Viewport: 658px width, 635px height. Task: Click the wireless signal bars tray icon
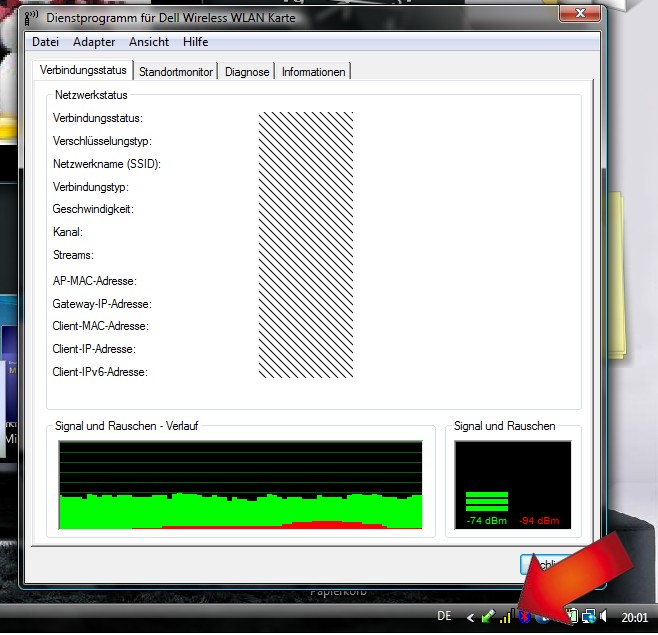click(x=507, y=617)
